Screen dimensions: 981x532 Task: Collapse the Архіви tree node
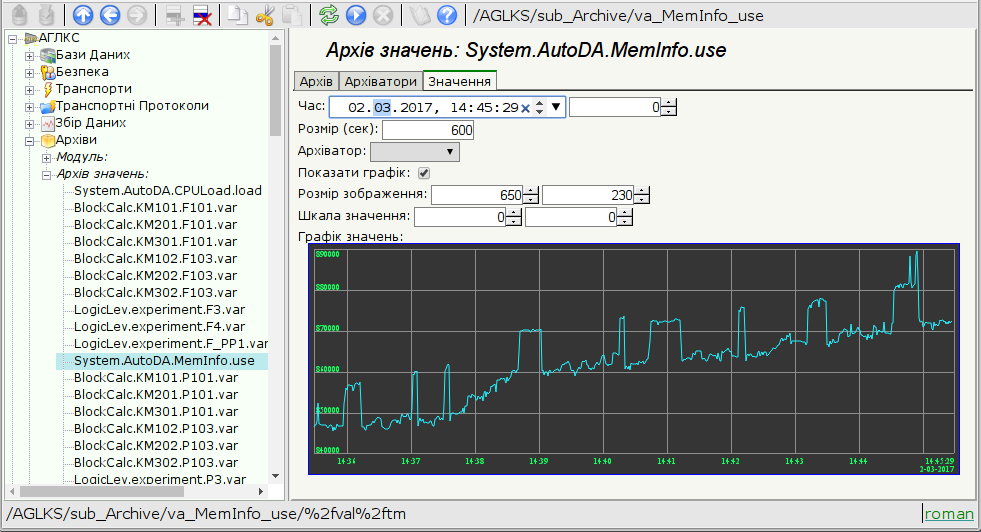(30, 140)
